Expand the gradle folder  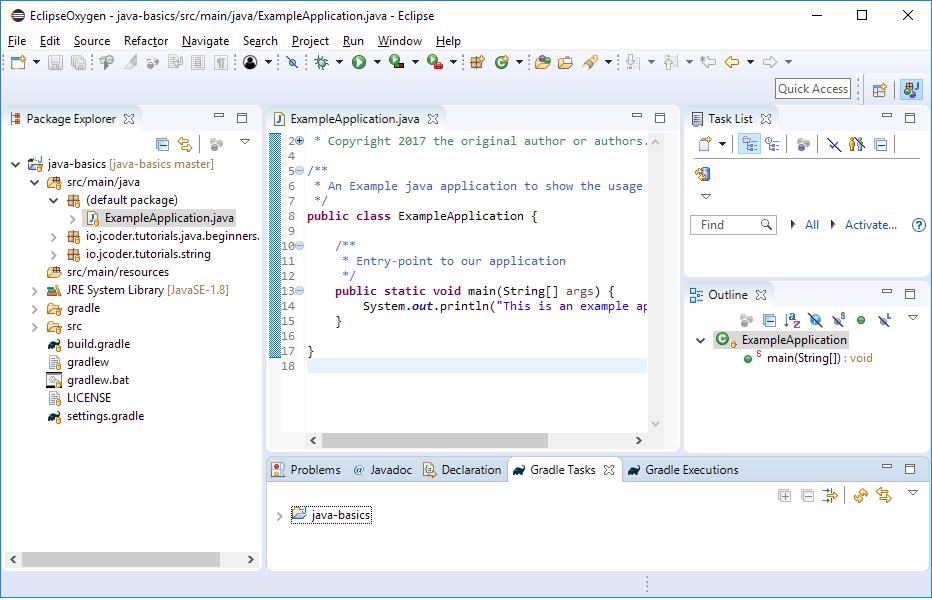click(34, 309)
